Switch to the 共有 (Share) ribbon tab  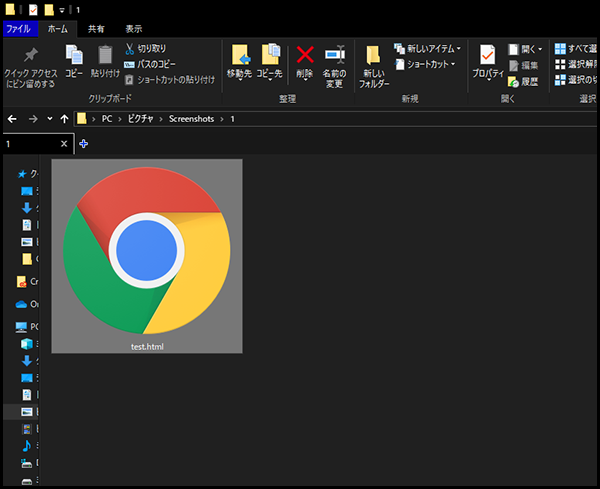tap(96, 29)
